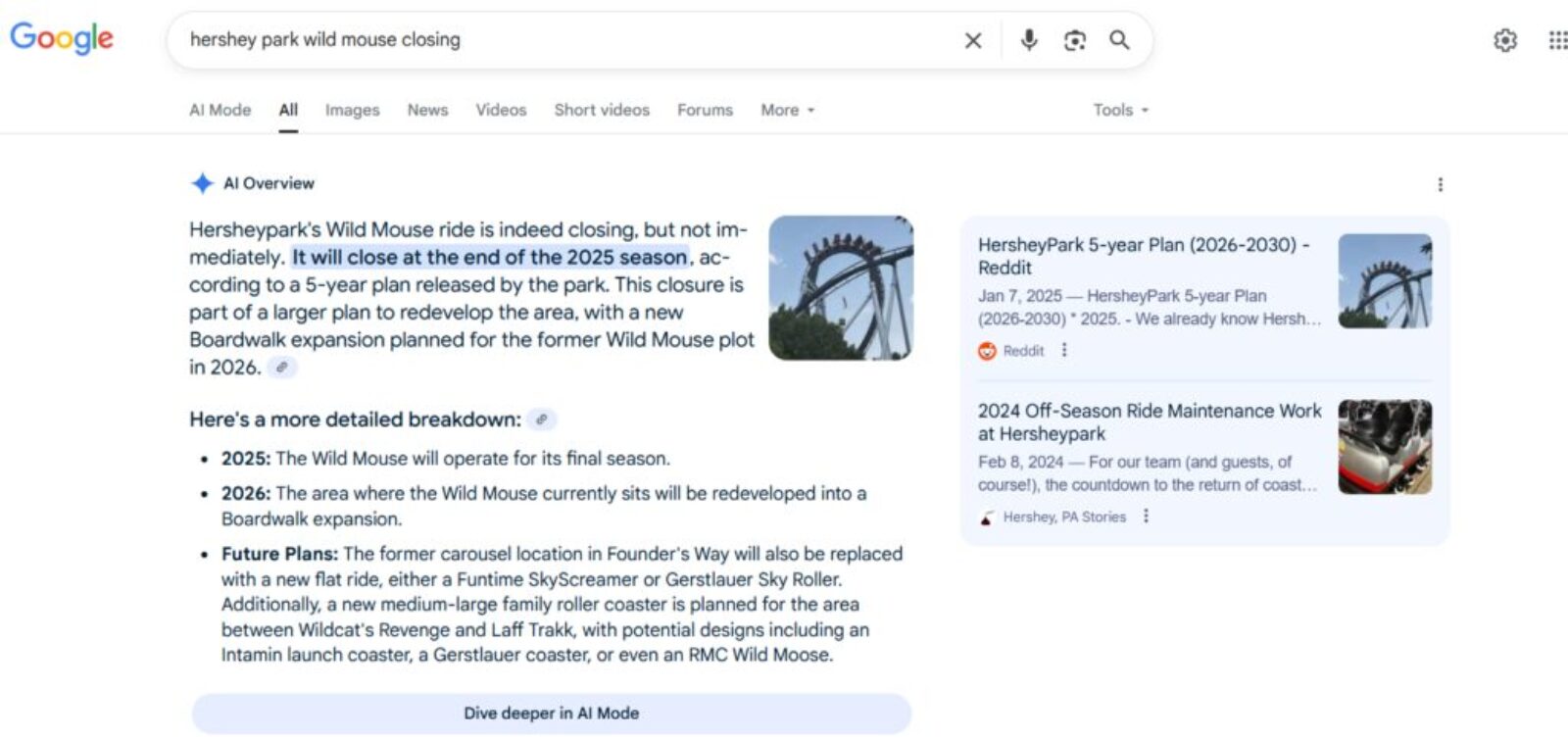The image size is (1568, 739).
Task: Open settings gear icon
Action: (1504, 40)
